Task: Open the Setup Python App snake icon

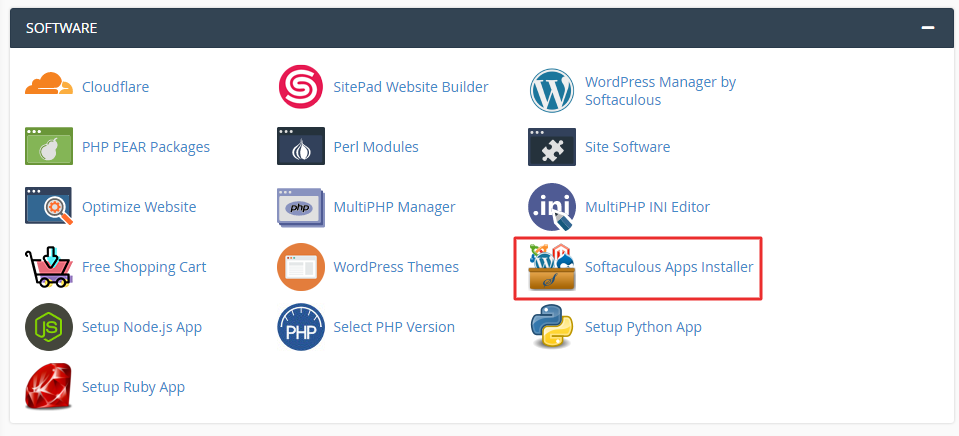Action: [552, 327]
